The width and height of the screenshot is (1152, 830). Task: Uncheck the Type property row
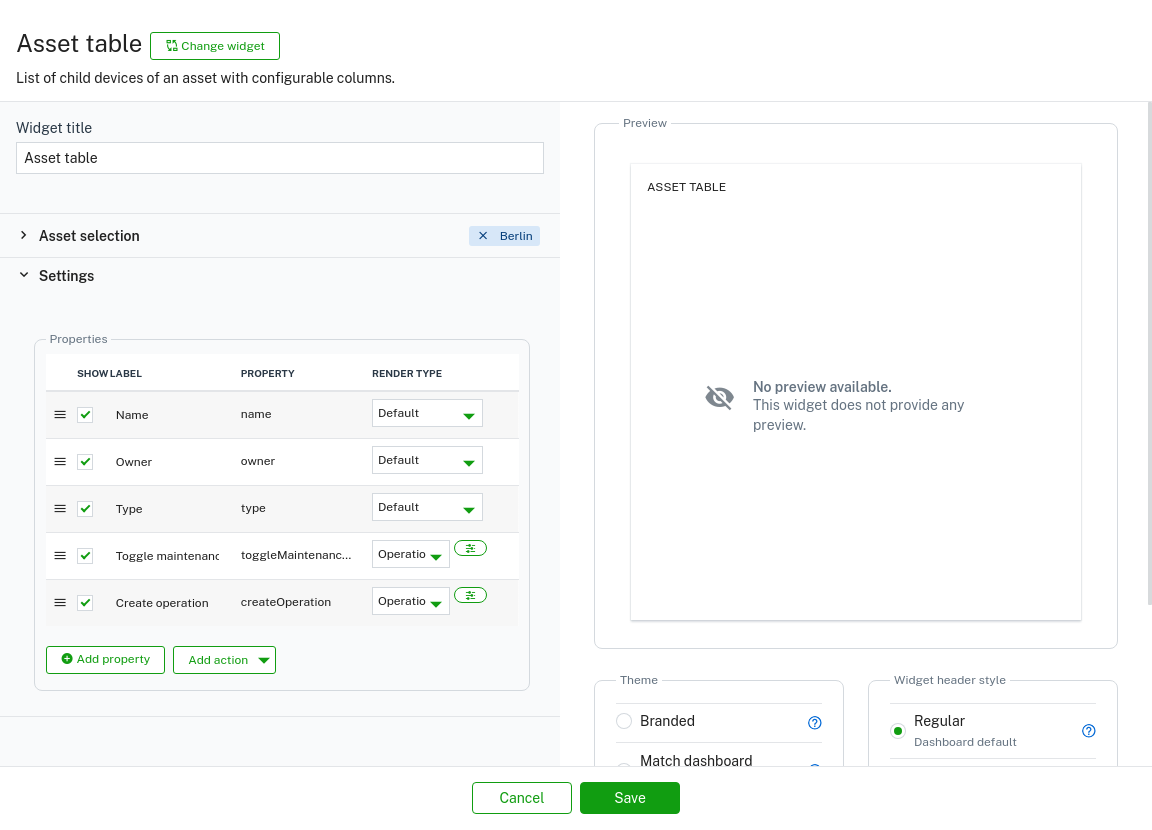pyautogui.click(x=85, y=508)
